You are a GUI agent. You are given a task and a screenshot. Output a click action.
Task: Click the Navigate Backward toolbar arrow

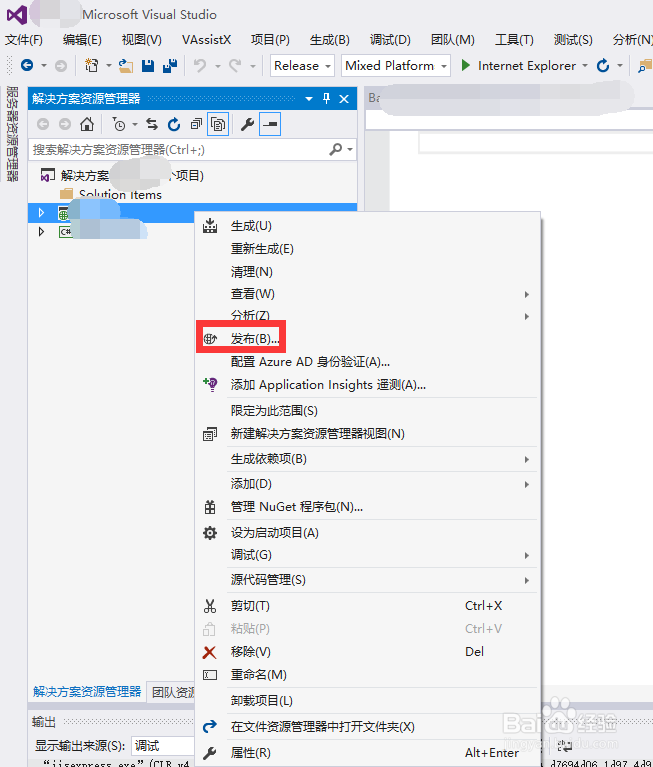tap(27, 65)
